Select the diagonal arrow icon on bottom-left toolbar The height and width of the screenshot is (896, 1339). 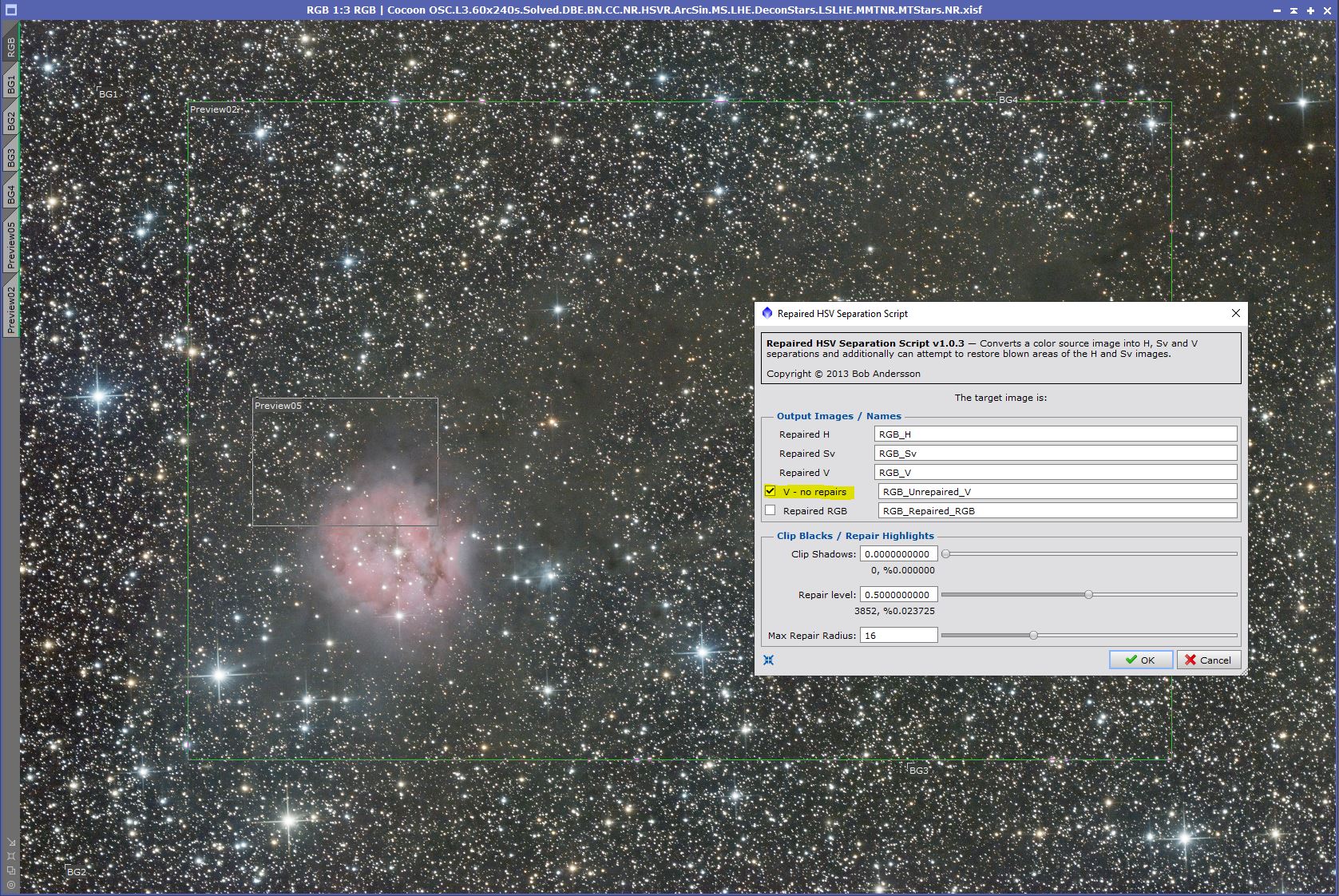11,842
